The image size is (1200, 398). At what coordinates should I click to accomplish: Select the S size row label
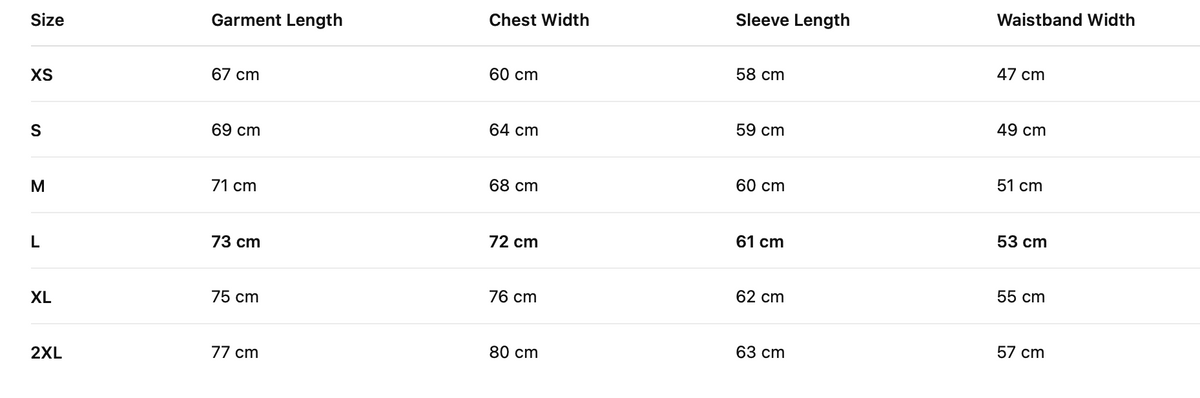point(36,130)
